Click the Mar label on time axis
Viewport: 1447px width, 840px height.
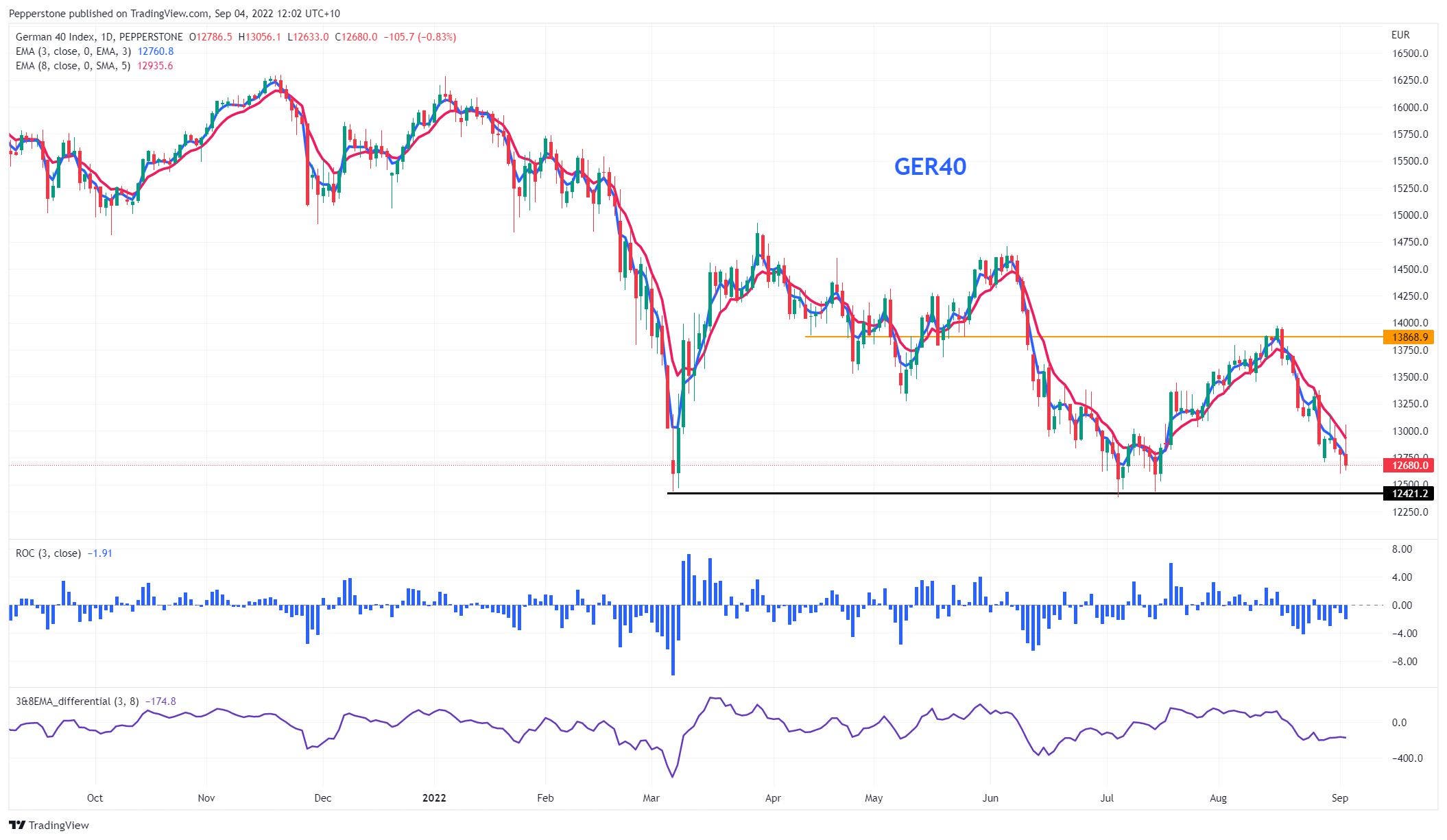point(651,798)
